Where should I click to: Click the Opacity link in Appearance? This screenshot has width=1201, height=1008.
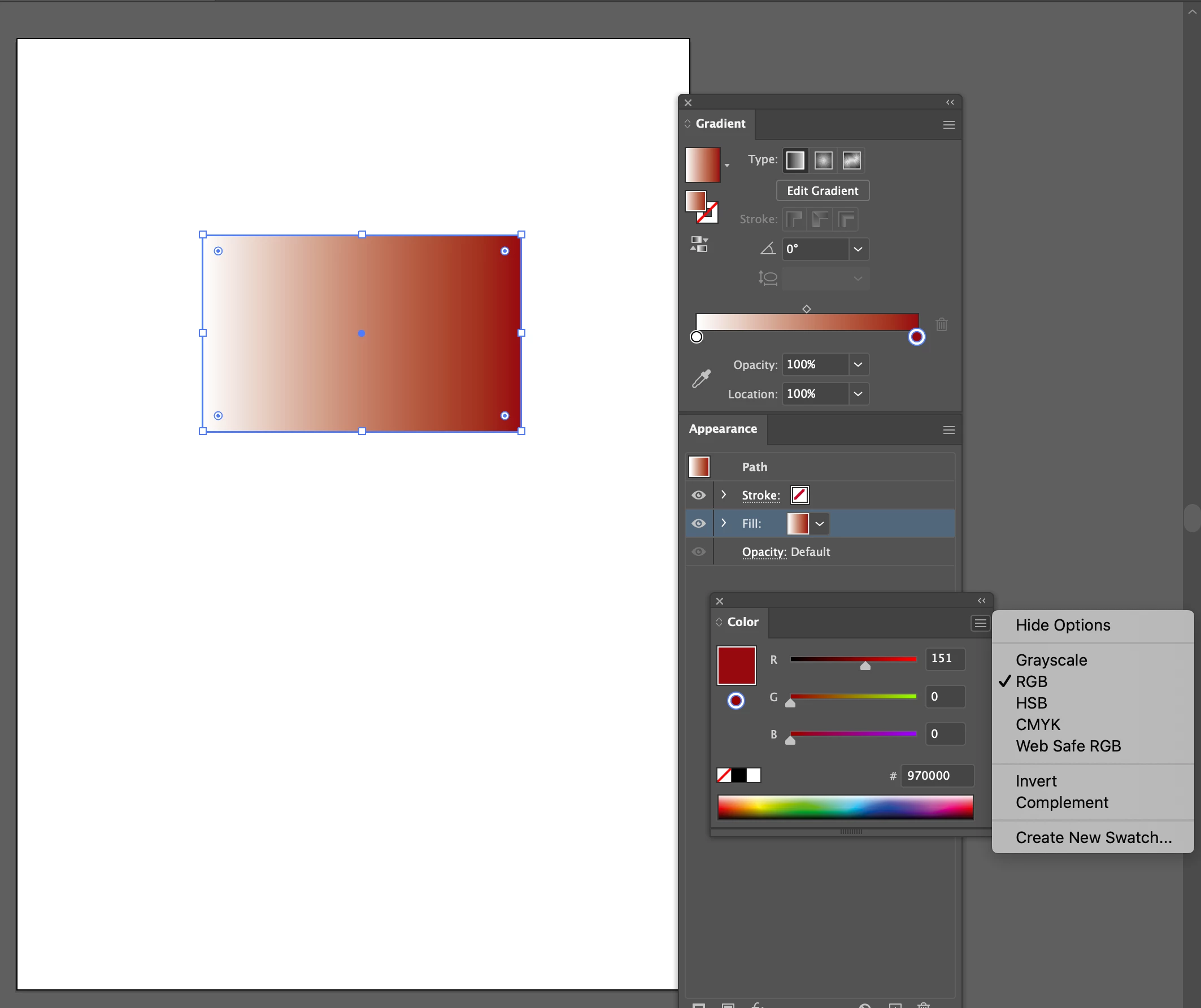click(x=764, y=552)
